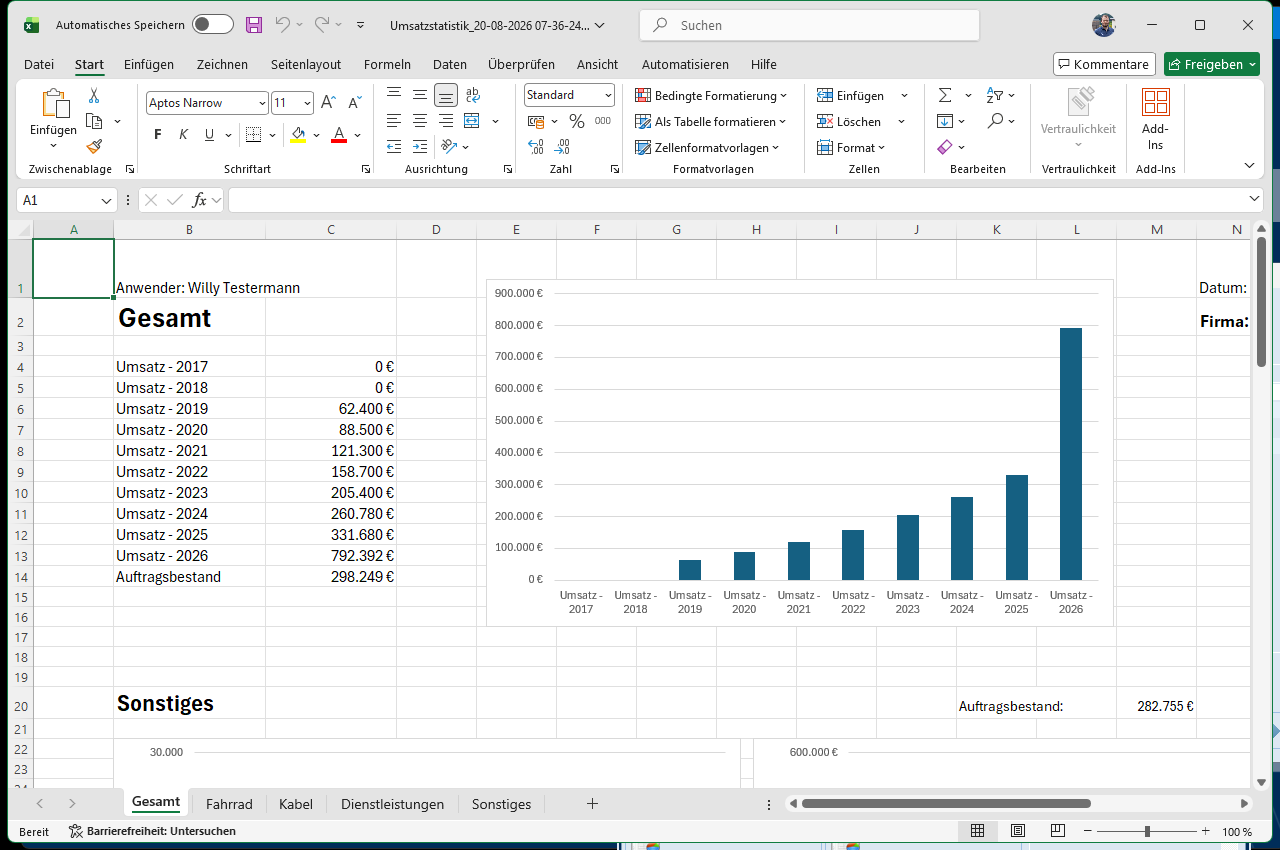Save the workbook with the floppy disk icon
The height and width of the screenshot is (850, 1280).
coord(254,25)
